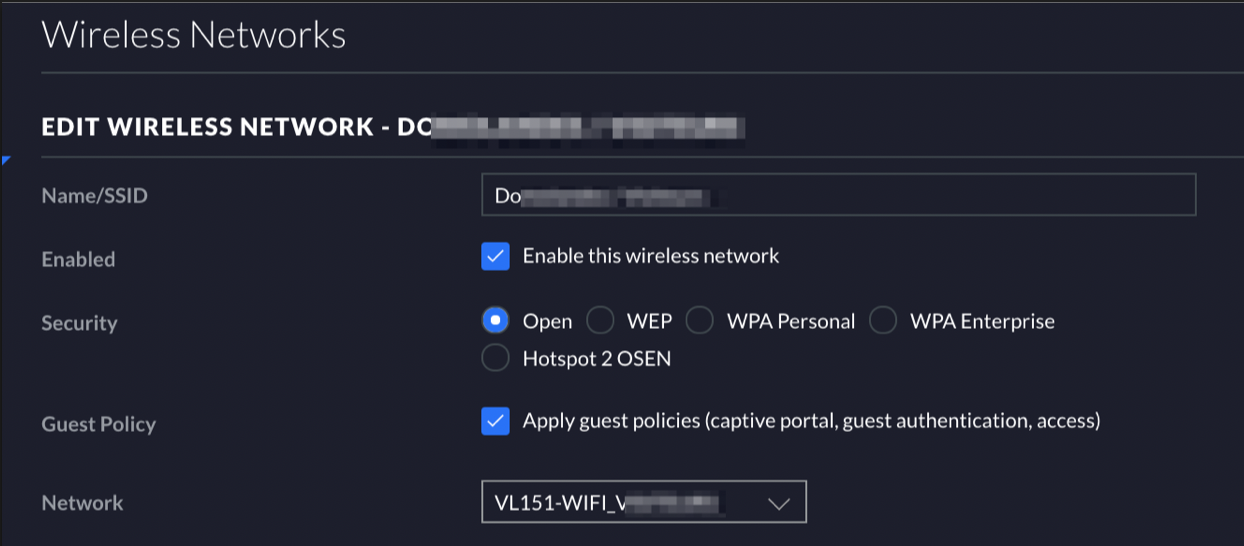
Task: Click the Guest Policy row label
Action: point(98,424)
